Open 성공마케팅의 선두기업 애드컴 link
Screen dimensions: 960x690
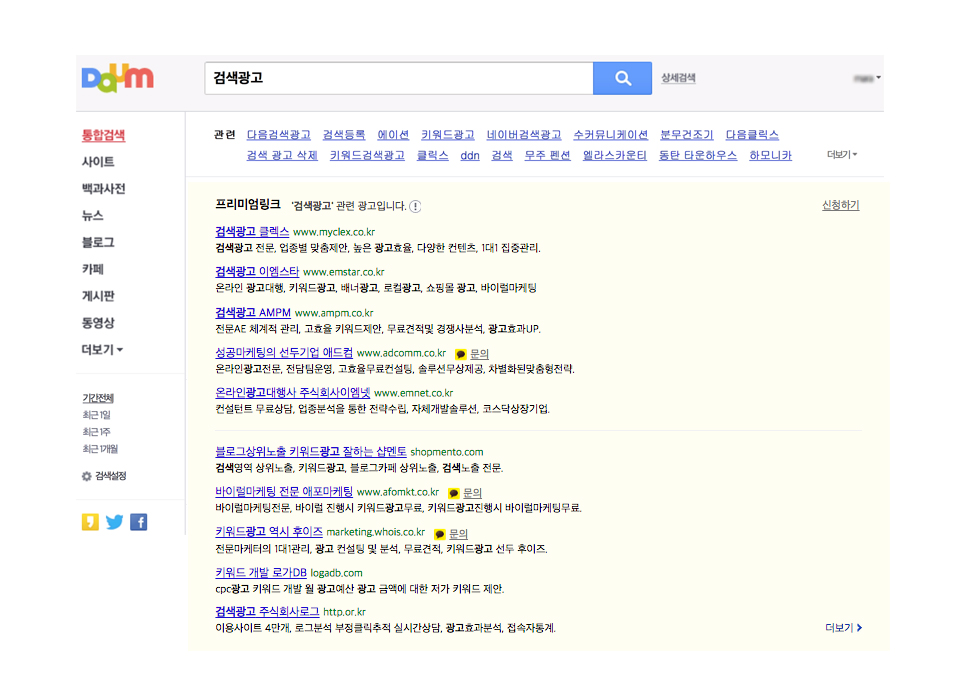click(284, 353)
